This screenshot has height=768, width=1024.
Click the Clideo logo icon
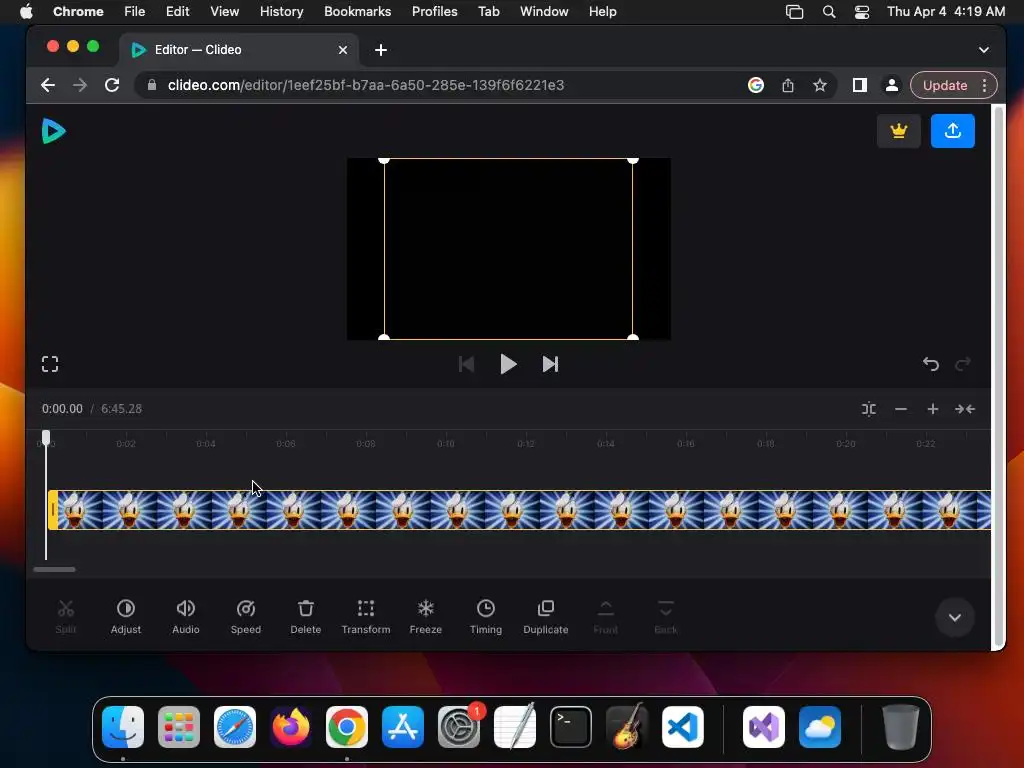point(54,131)
